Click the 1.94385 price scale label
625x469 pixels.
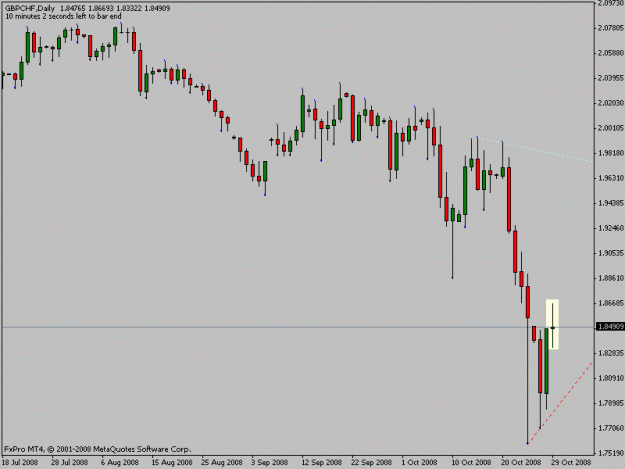(611, 203)
